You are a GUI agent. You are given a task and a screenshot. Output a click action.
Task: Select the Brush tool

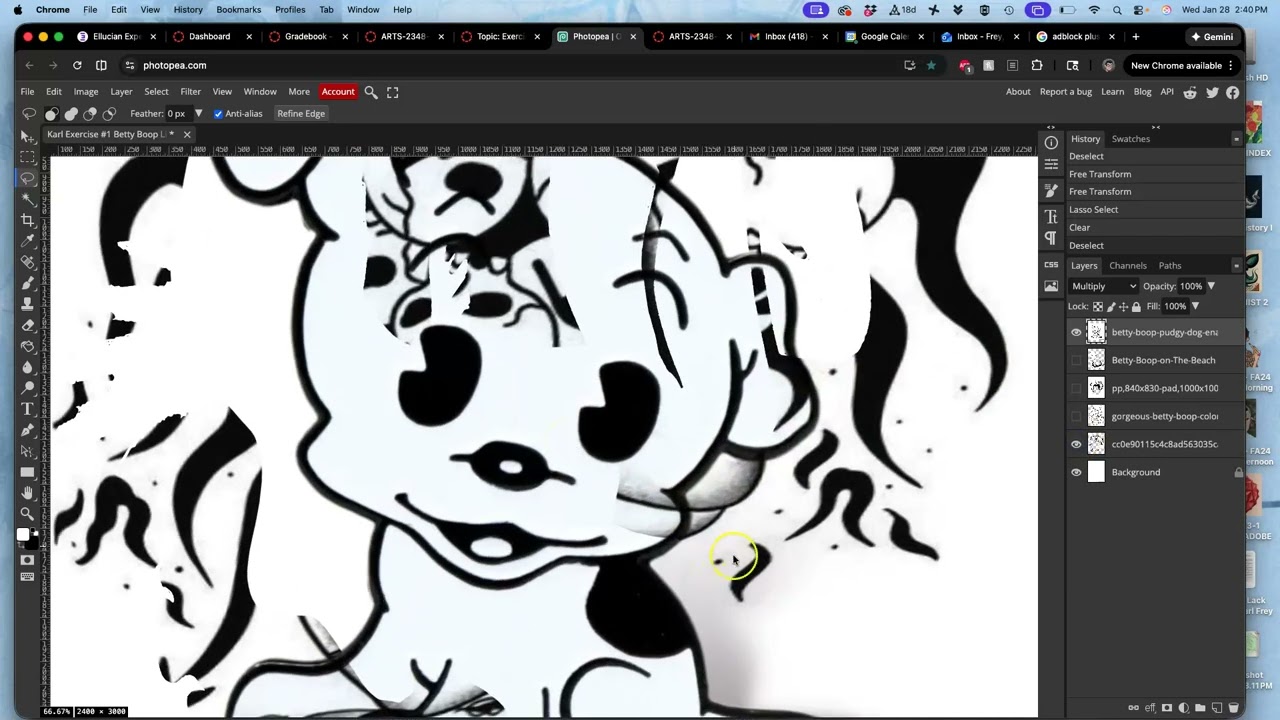(x=28, y=283)
